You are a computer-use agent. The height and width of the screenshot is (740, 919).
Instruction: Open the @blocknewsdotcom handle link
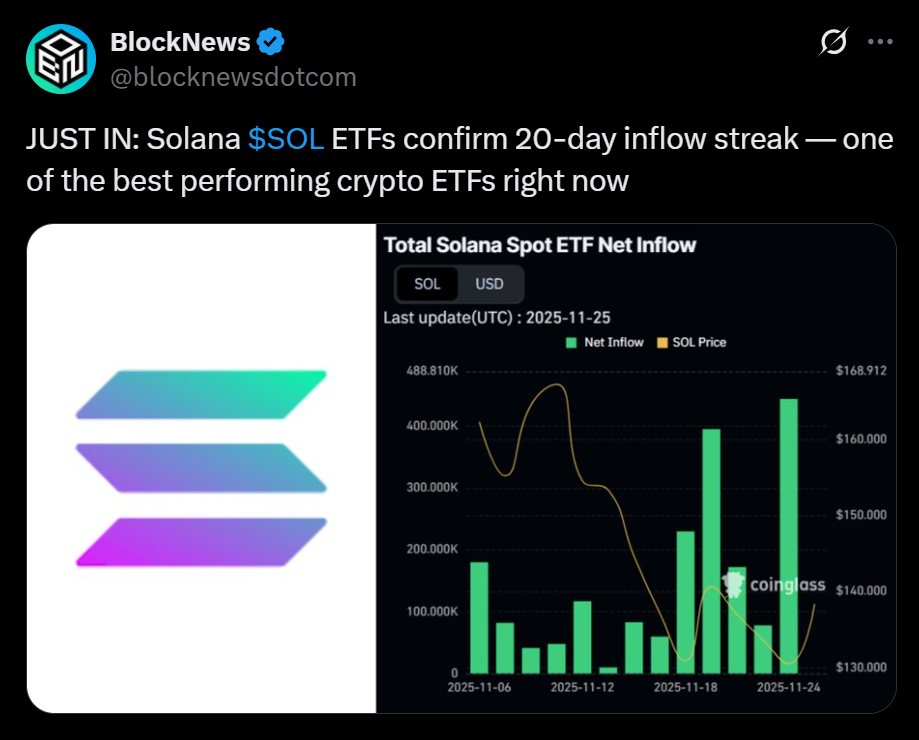click(x=232, y=77)
